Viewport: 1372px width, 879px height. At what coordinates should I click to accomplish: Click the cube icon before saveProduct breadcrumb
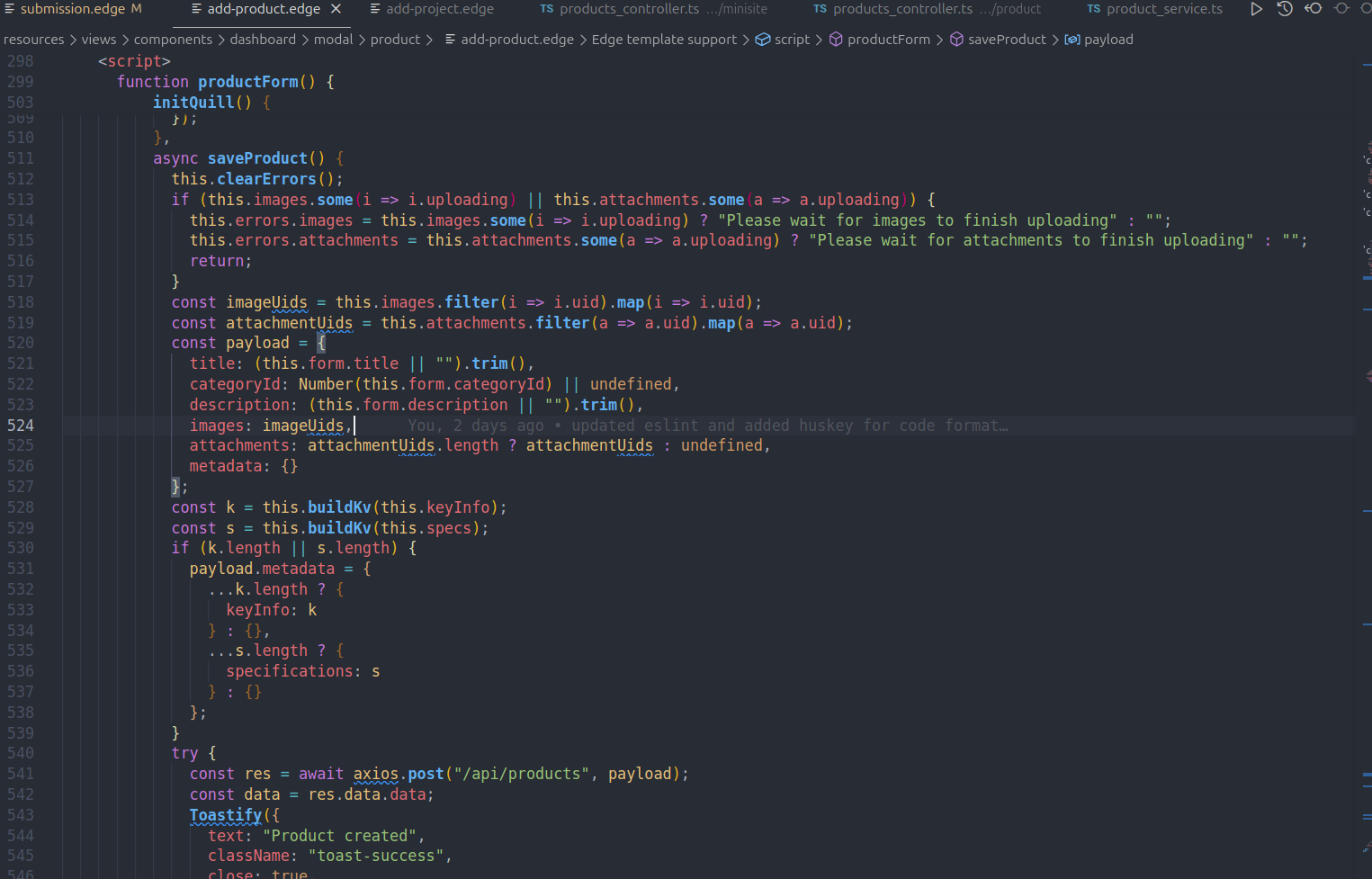coord(956,40)
